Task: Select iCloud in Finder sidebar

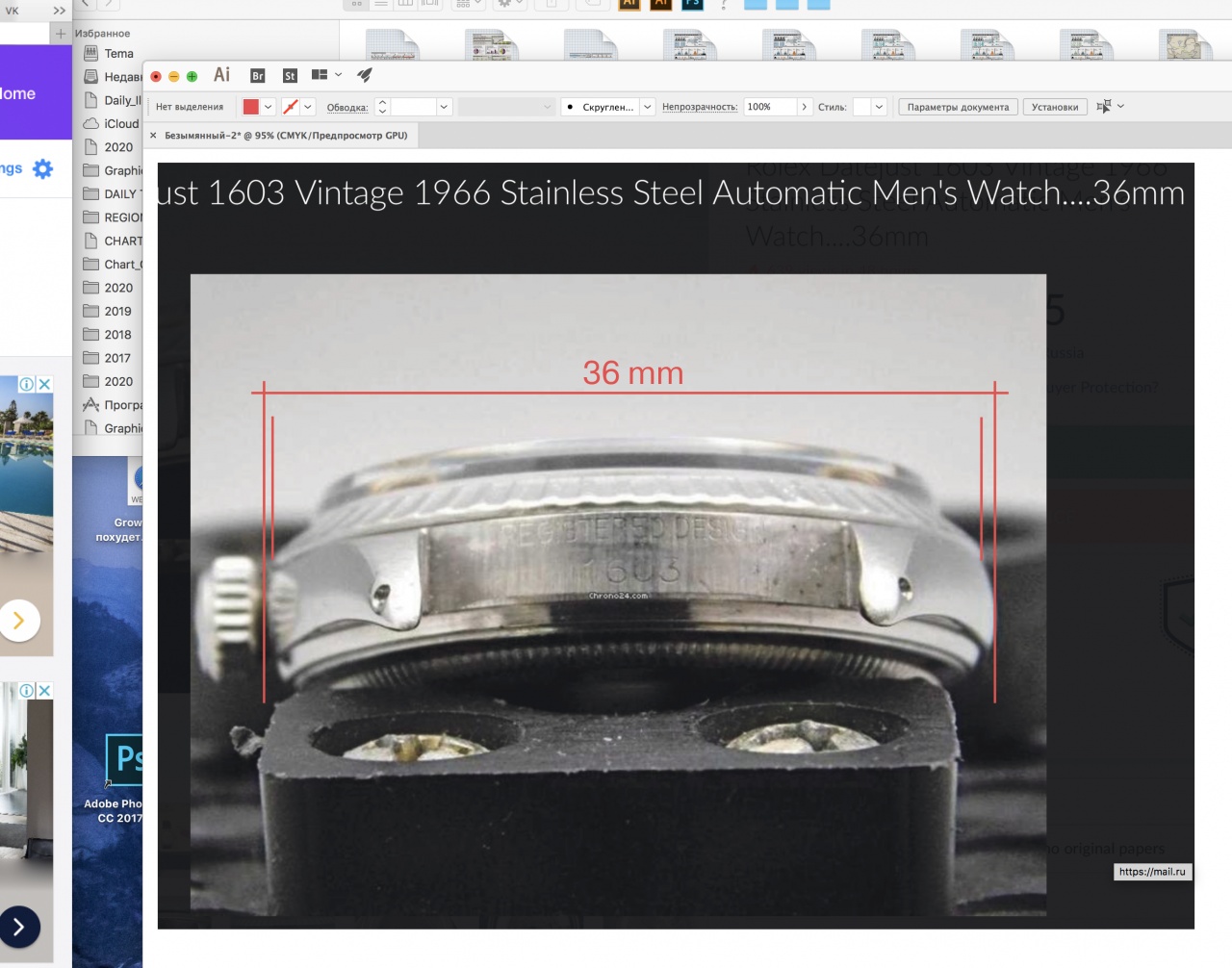Action: point(121,124)
